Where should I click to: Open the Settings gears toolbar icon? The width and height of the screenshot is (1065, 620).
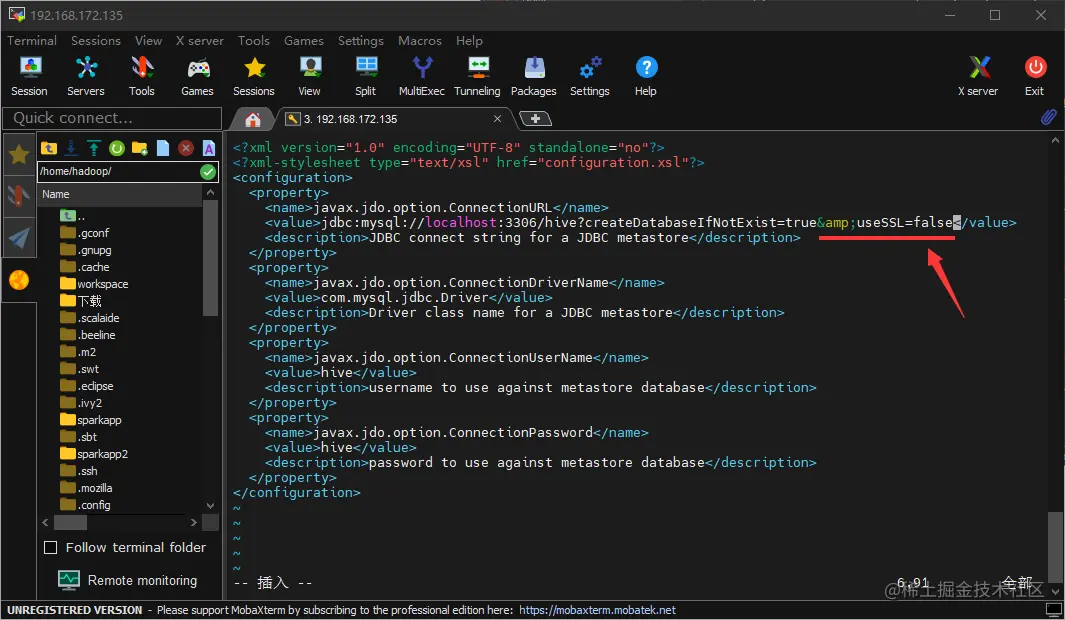[x=590, y=76]
